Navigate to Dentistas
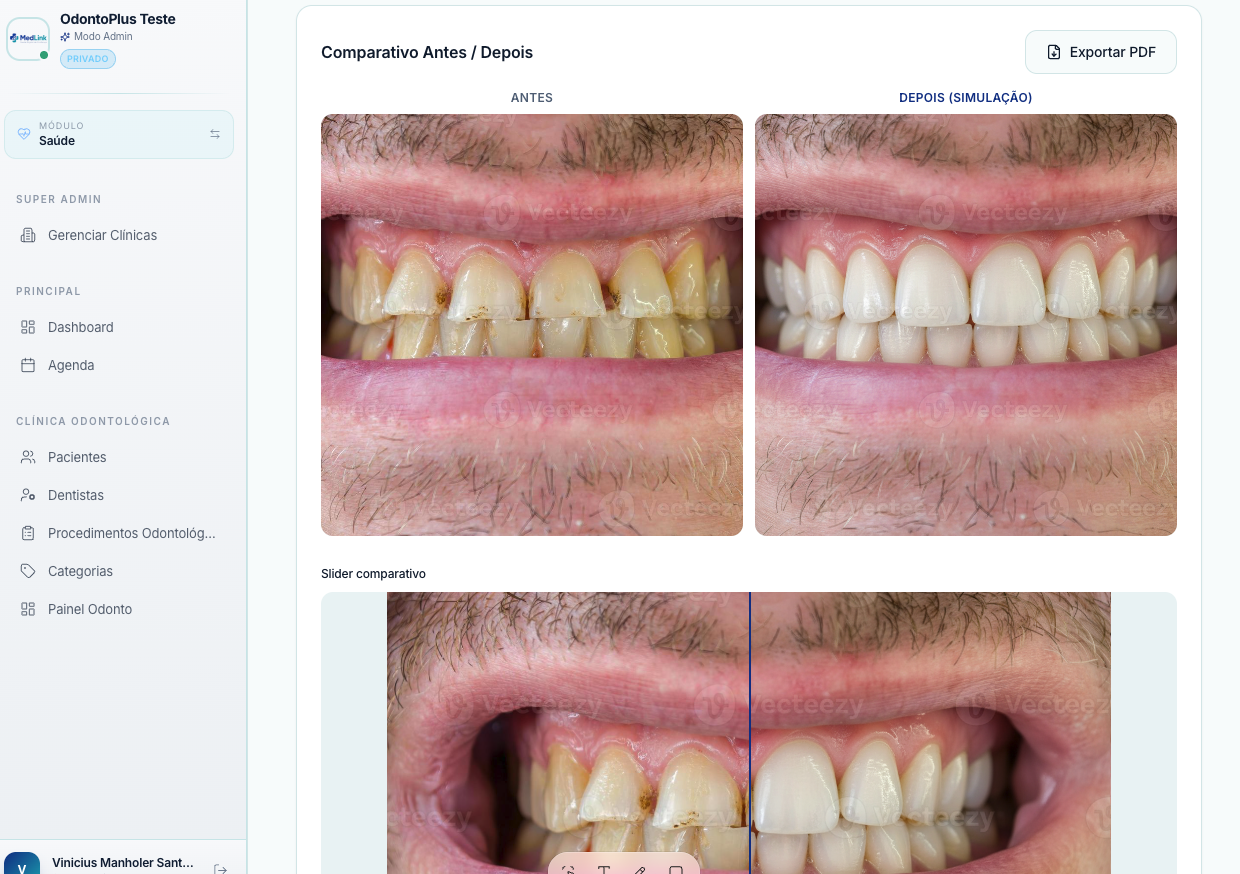Screen dimensions: 1240x874 click(x=75, y=495)
